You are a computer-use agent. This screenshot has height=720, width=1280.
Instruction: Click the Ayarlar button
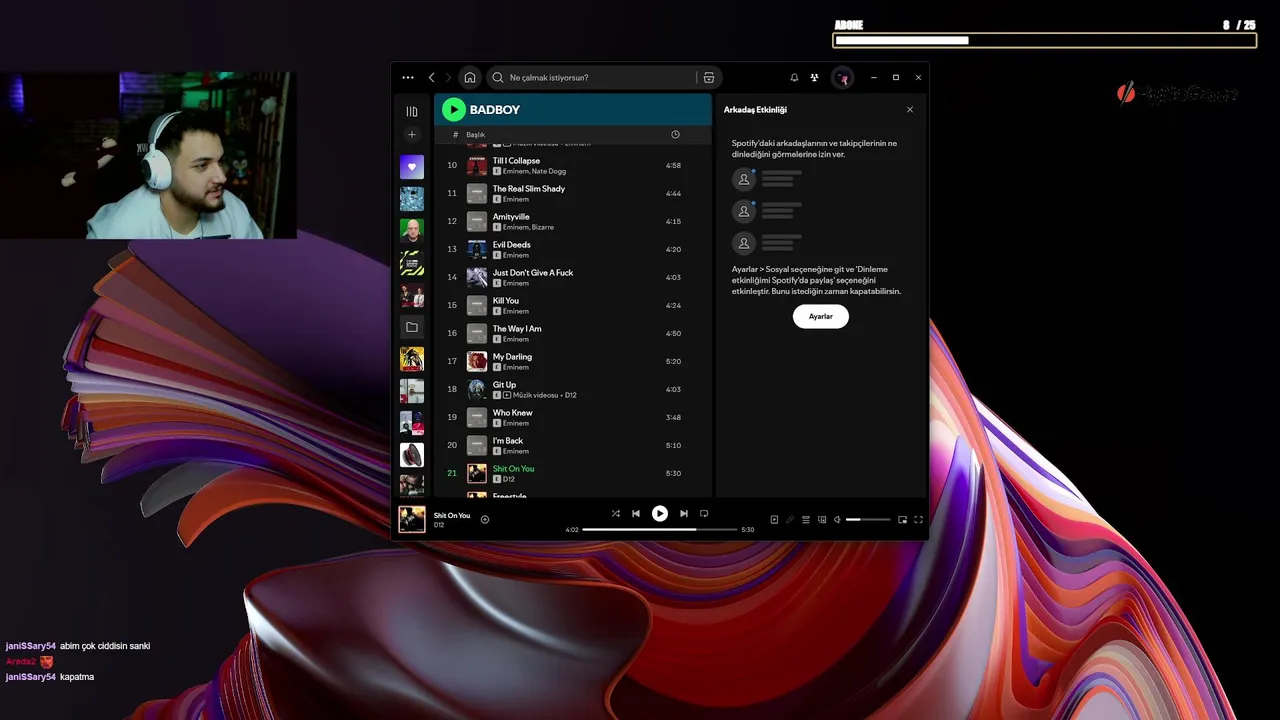pos(821,316)
